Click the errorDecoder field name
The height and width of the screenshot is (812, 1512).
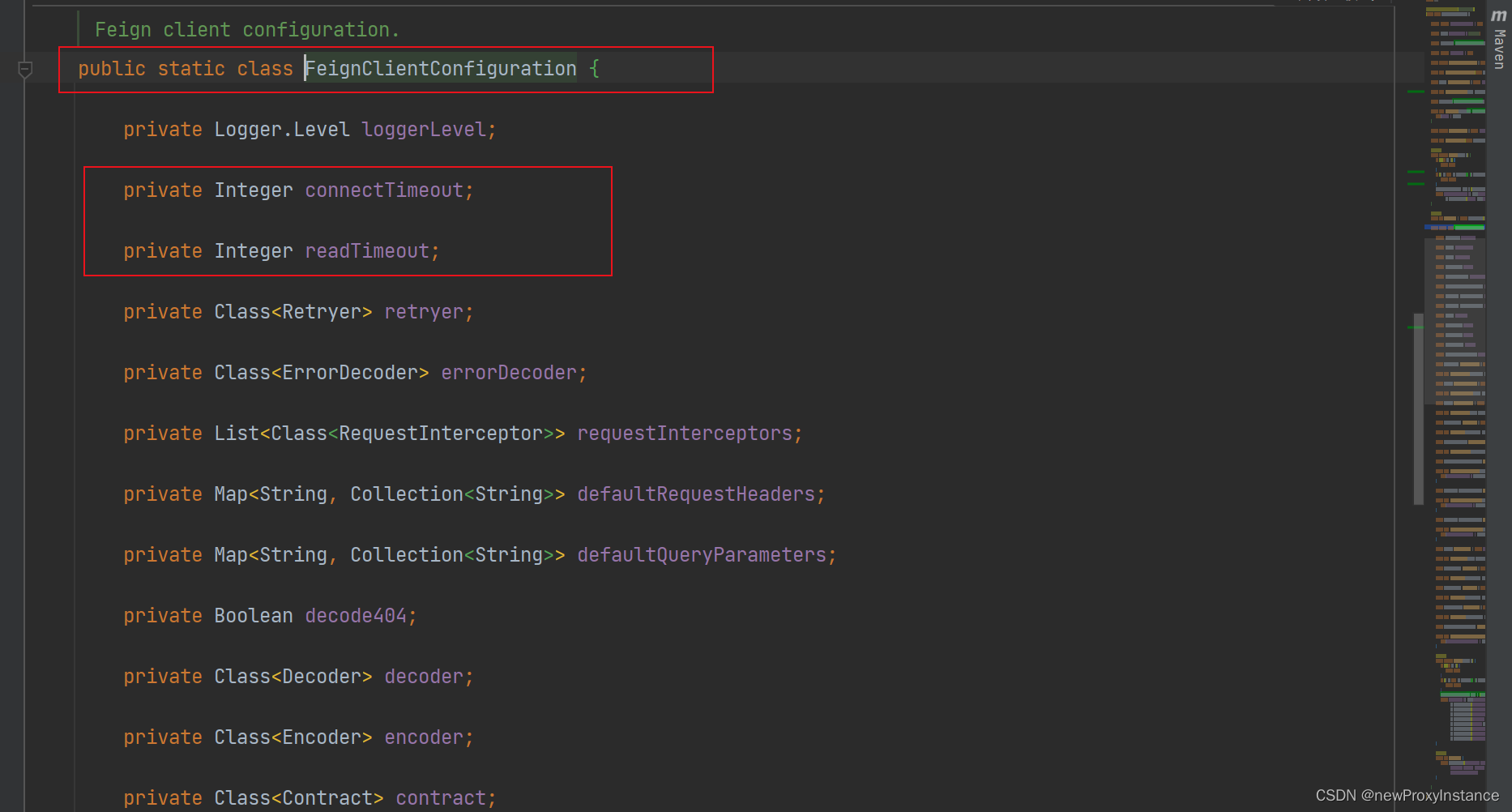(x=509, y=373)
